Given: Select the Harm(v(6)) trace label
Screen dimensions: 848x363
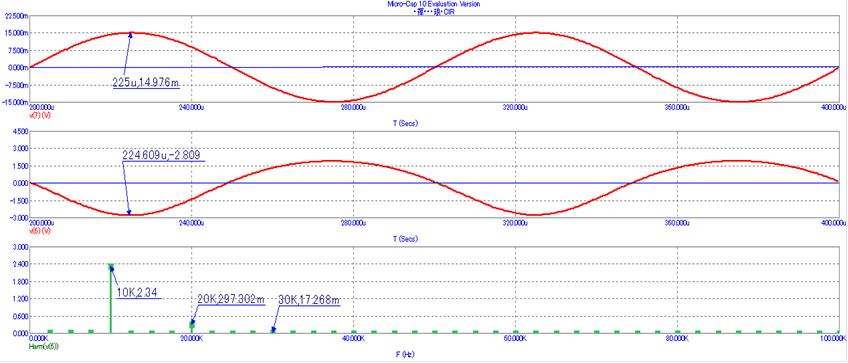Looking at the screenshot, I should (44, 346).
